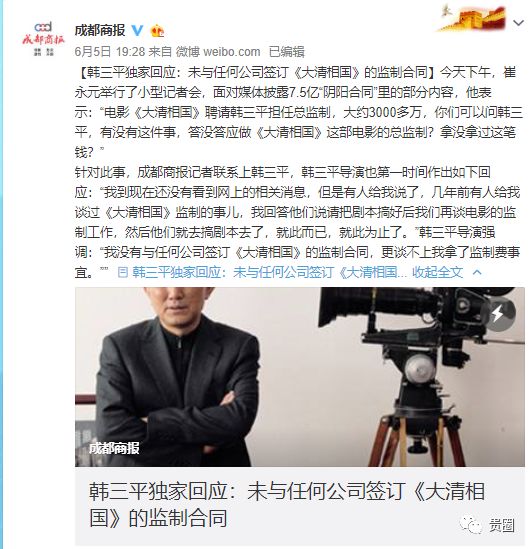Collapse the post with 收起全文
This screenshot has width=531, height=549.
point(437,272)
